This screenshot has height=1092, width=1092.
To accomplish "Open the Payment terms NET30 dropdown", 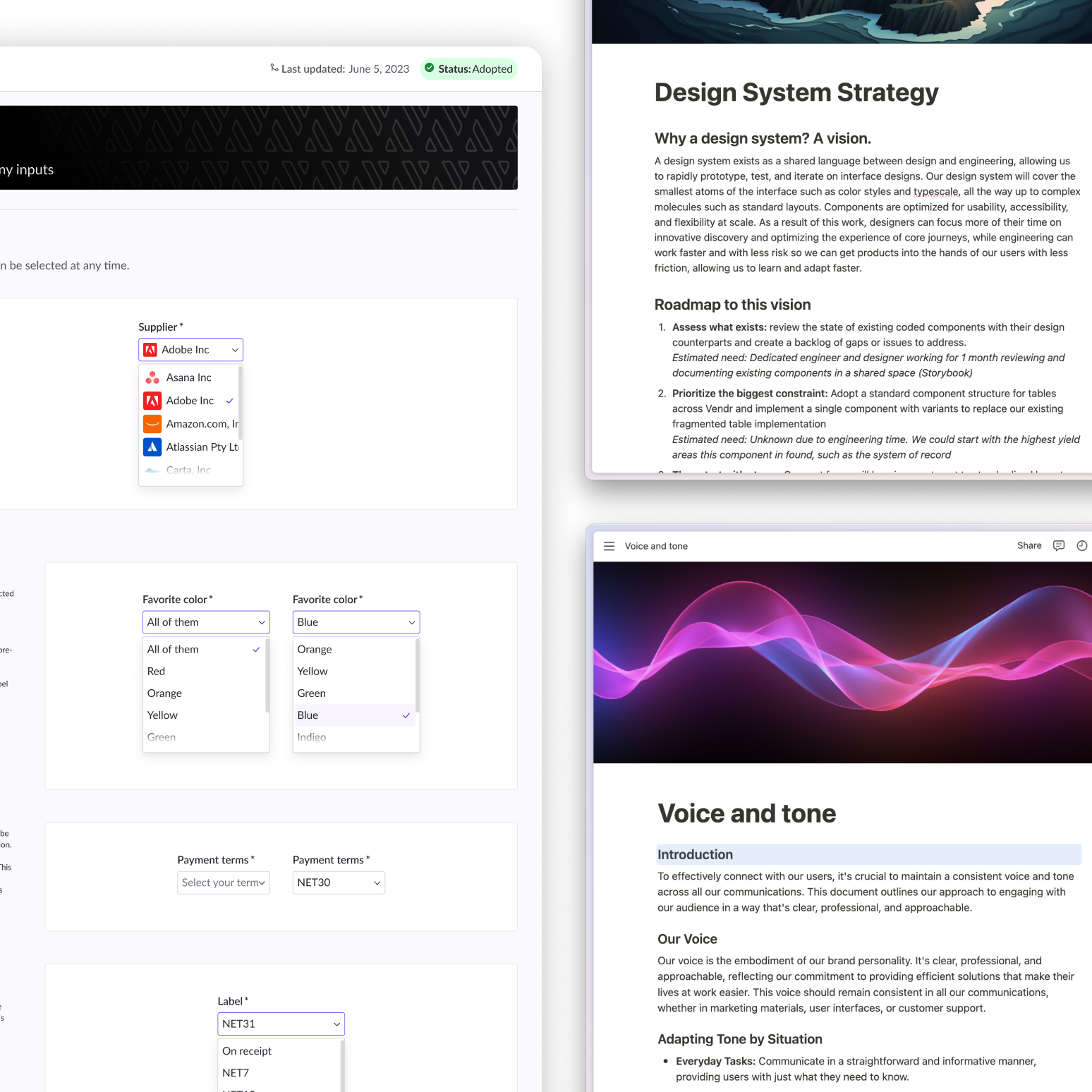I will click(339, 882).
